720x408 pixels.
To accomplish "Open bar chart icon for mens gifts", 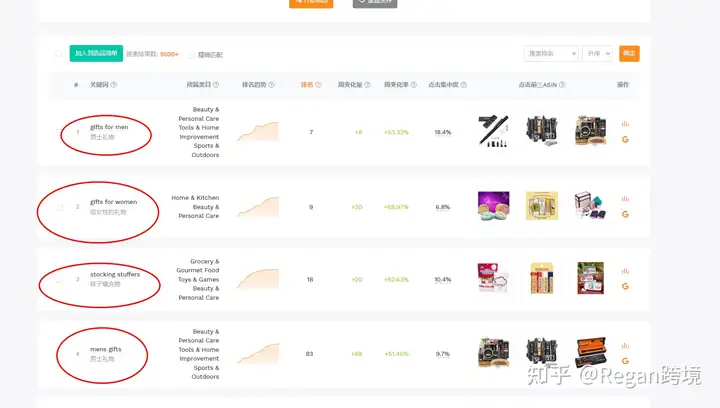I will 625,346.
